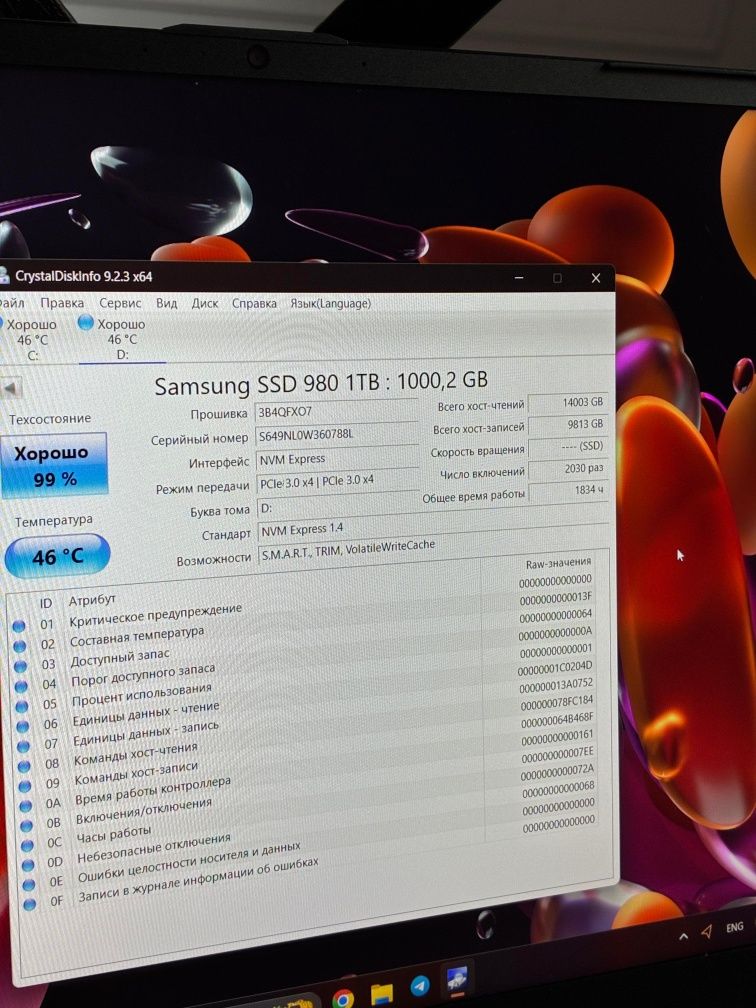The height and width of the screenshot is (1008, 756).
Task: Click the 1834 ч power-on hours value
Action: [x=567, y=490]
